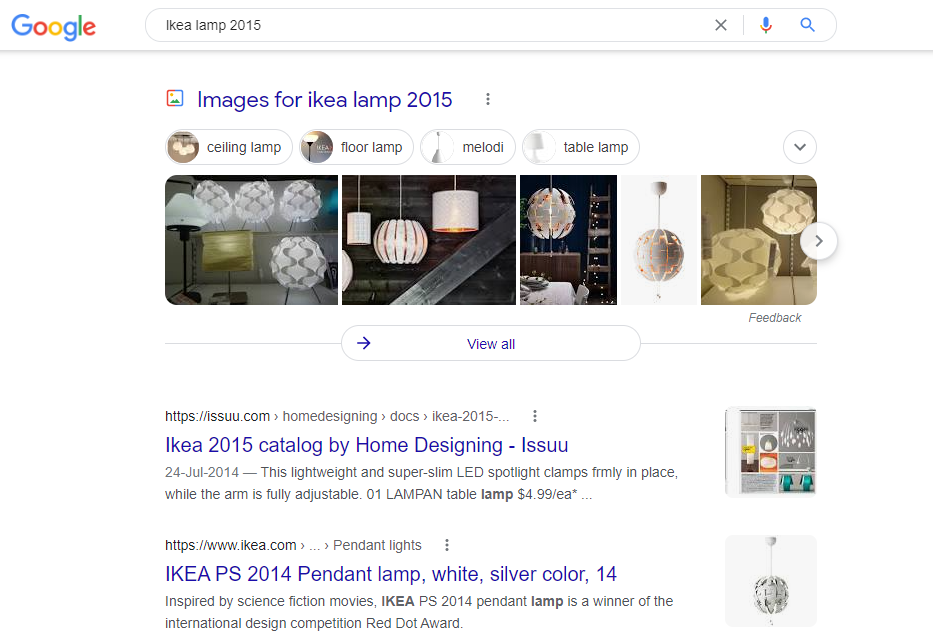Click the blue magnifier search icon
The height and width of the screenshot is (635, 933).
coord(807,25)
